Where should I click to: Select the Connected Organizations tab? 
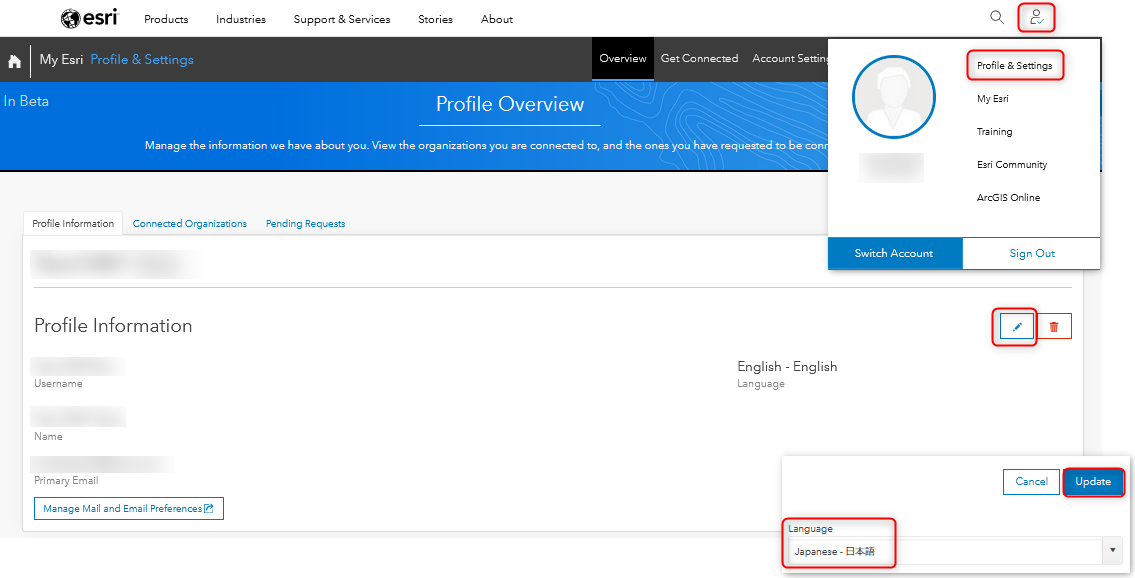190,224
